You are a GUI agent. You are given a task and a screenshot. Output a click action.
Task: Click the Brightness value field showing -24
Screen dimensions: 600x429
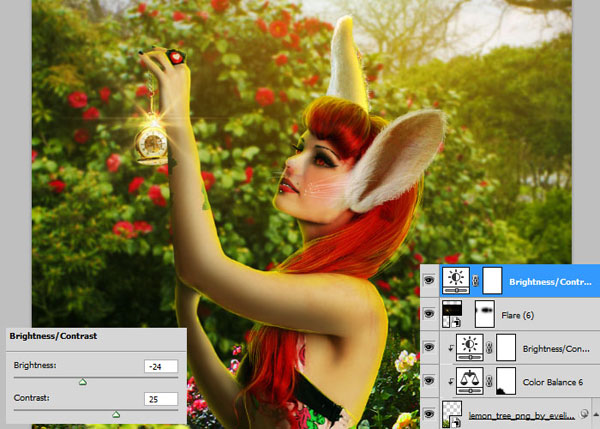click(161, 366)
